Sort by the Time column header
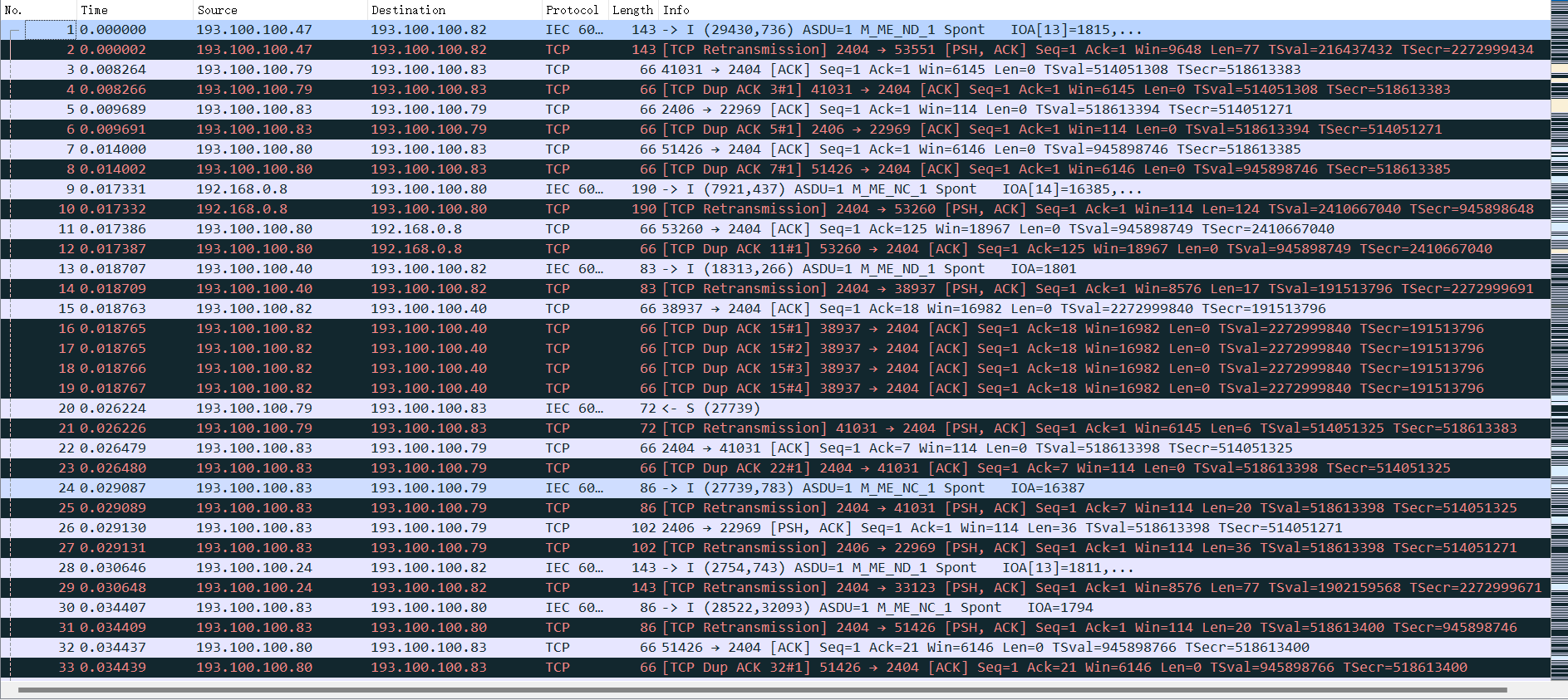Image resolution: width=1568 pixels, height=700 pixels. pyautogui.click(x=135, y=10)
